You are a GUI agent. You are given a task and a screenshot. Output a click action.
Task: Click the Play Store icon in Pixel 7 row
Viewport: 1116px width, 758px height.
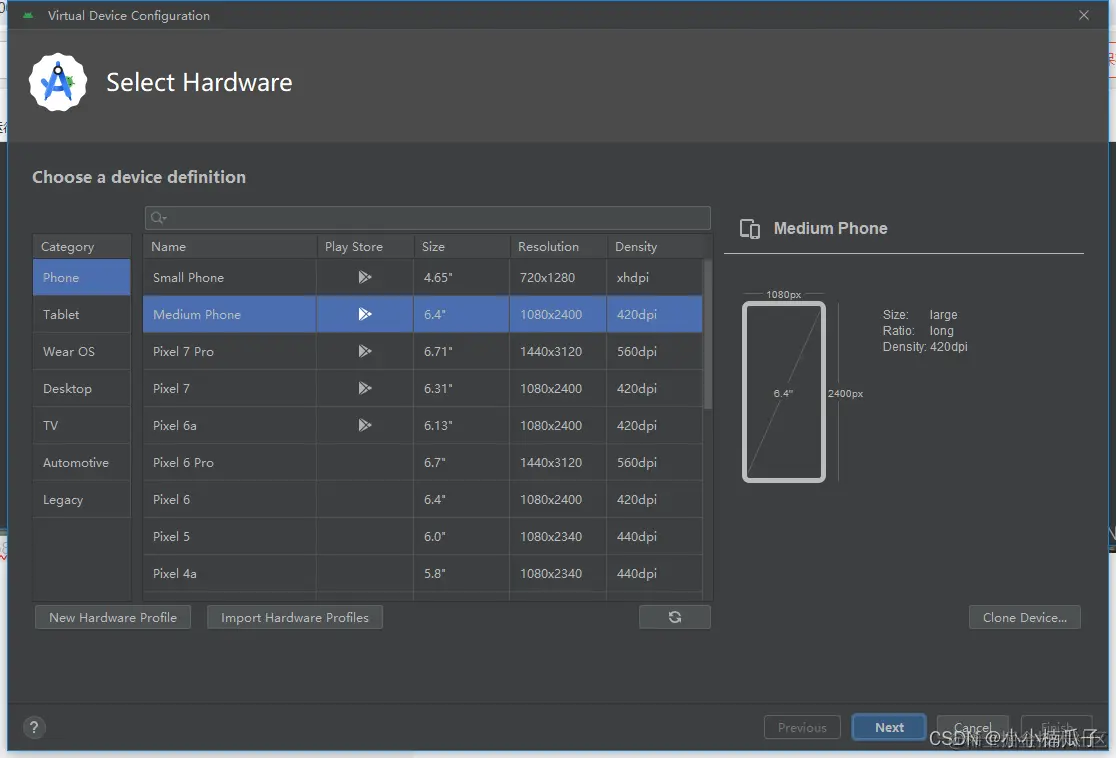(x=364, y=388)
